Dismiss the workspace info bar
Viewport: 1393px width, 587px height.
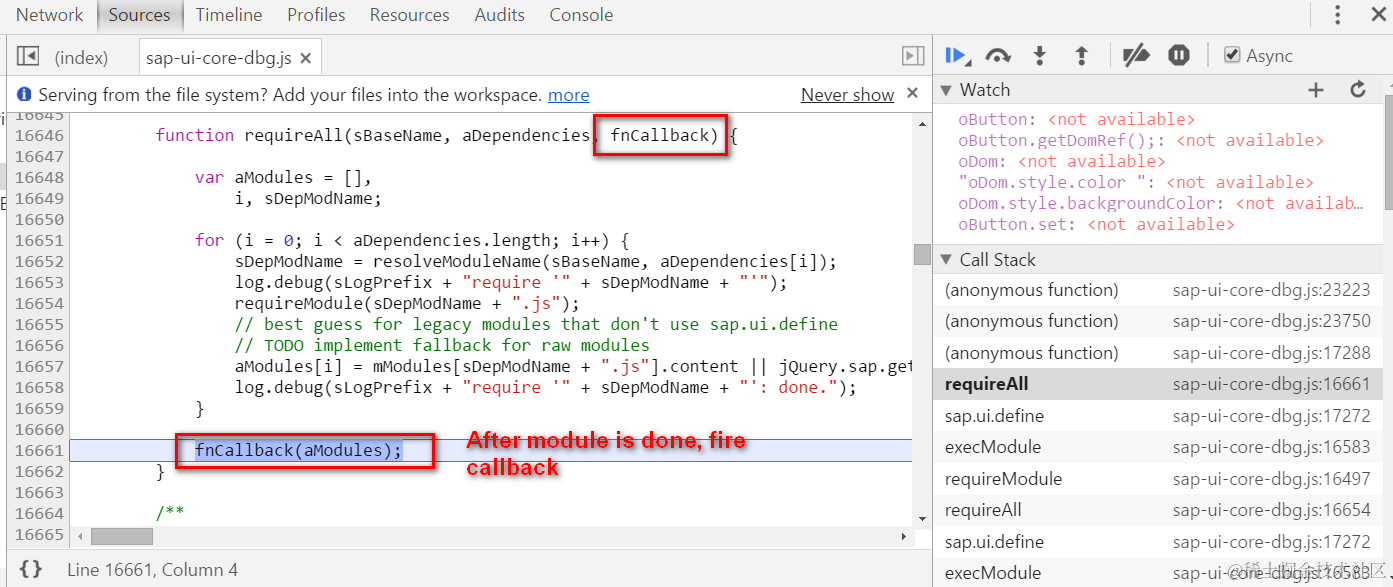[912, 93]
